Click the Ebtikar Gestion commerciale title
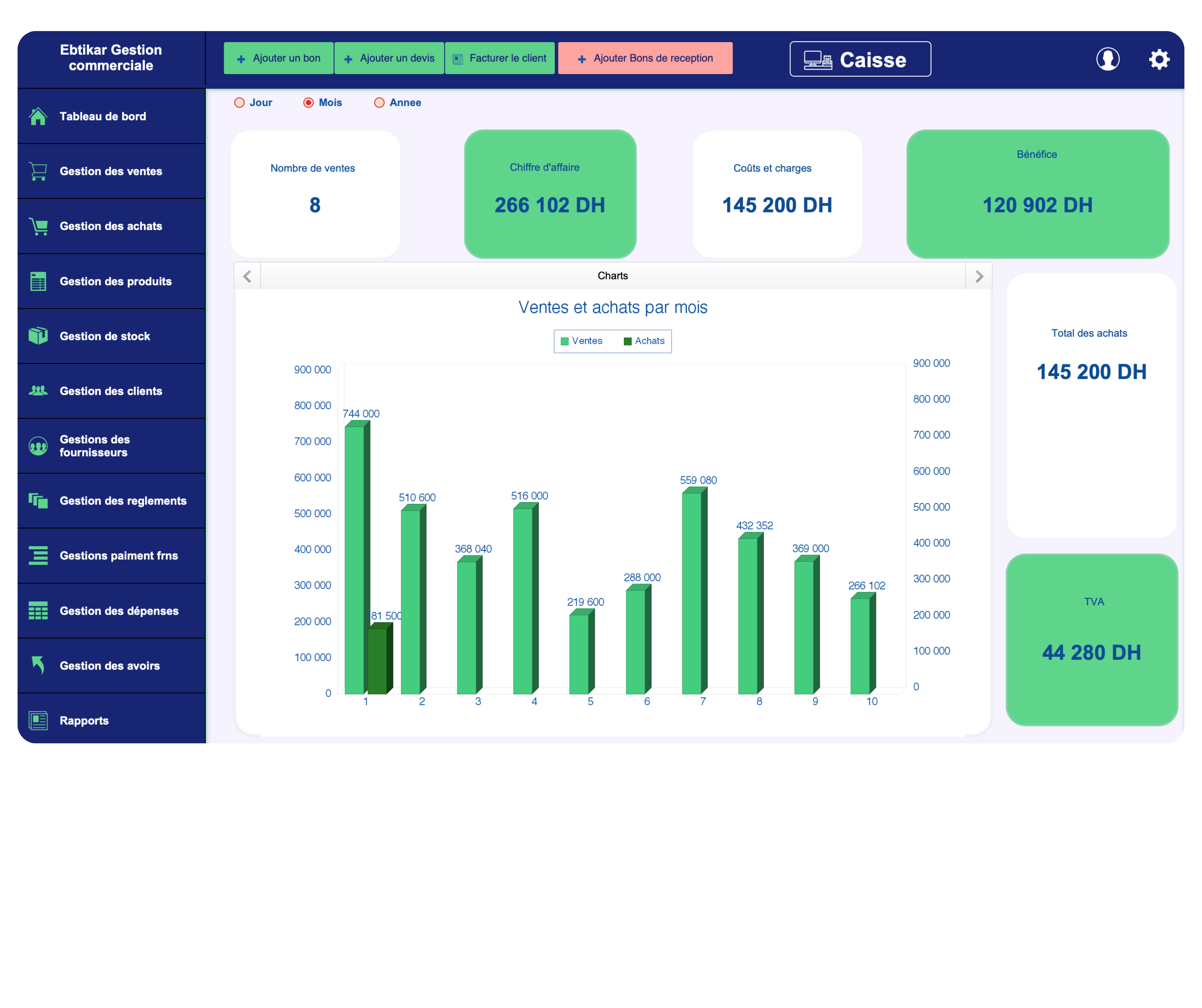 tap(111, 57)
